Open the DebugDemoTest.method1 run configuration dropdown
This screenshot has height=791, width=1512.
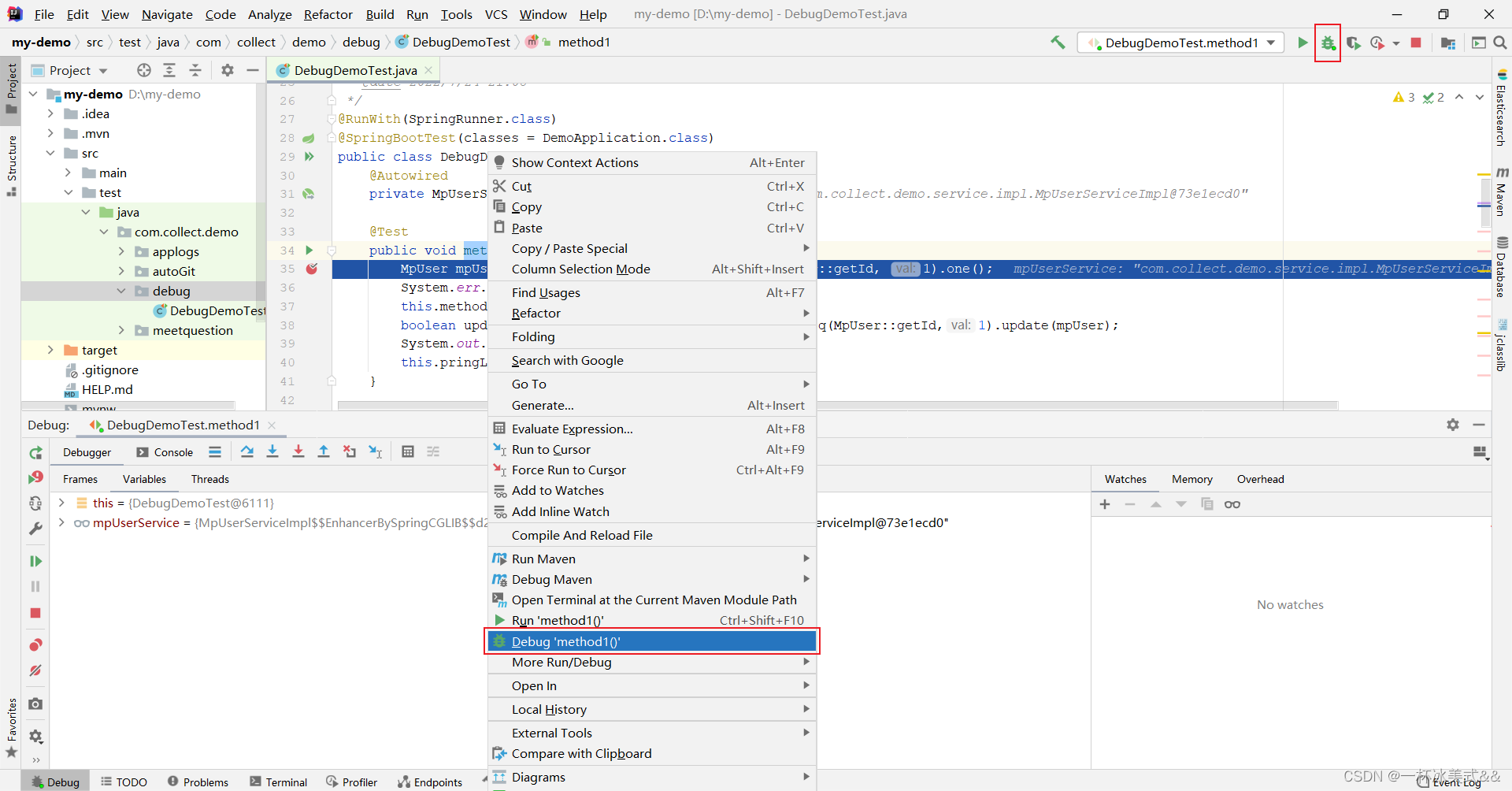coord(1180,43)
